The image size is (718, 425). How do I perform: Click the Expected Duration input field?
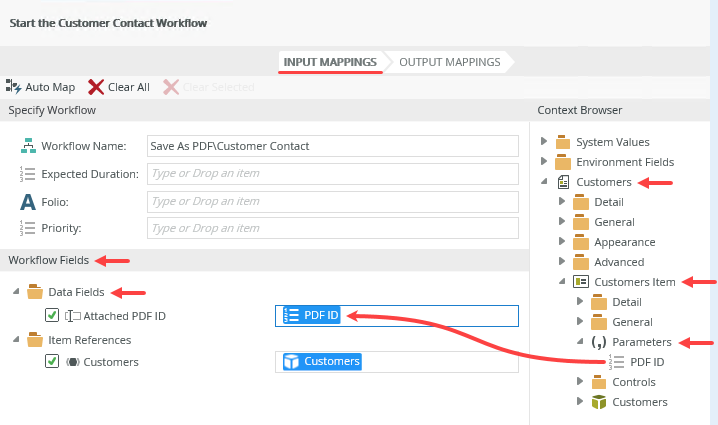(332, 174)
